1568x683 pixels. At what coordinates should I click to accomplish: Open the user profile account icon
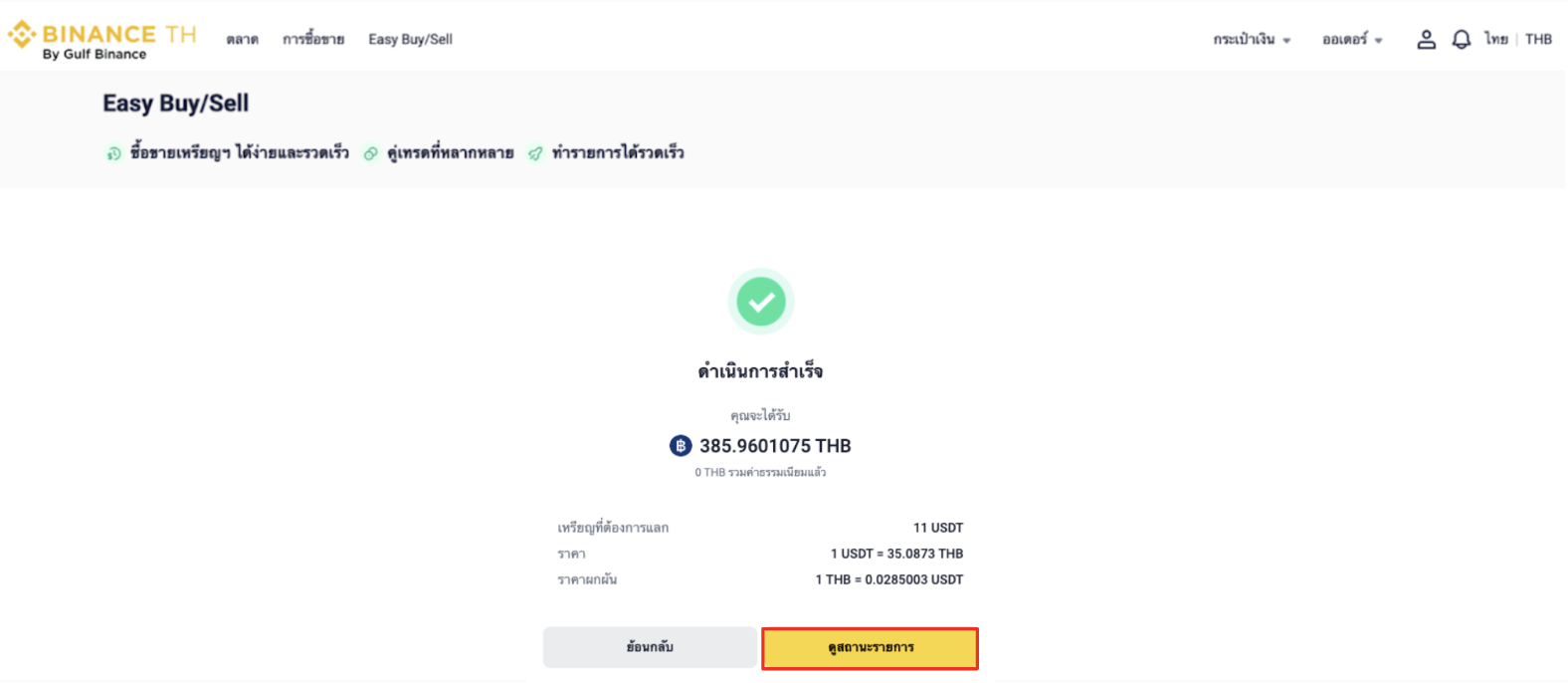click(1426, 40)
